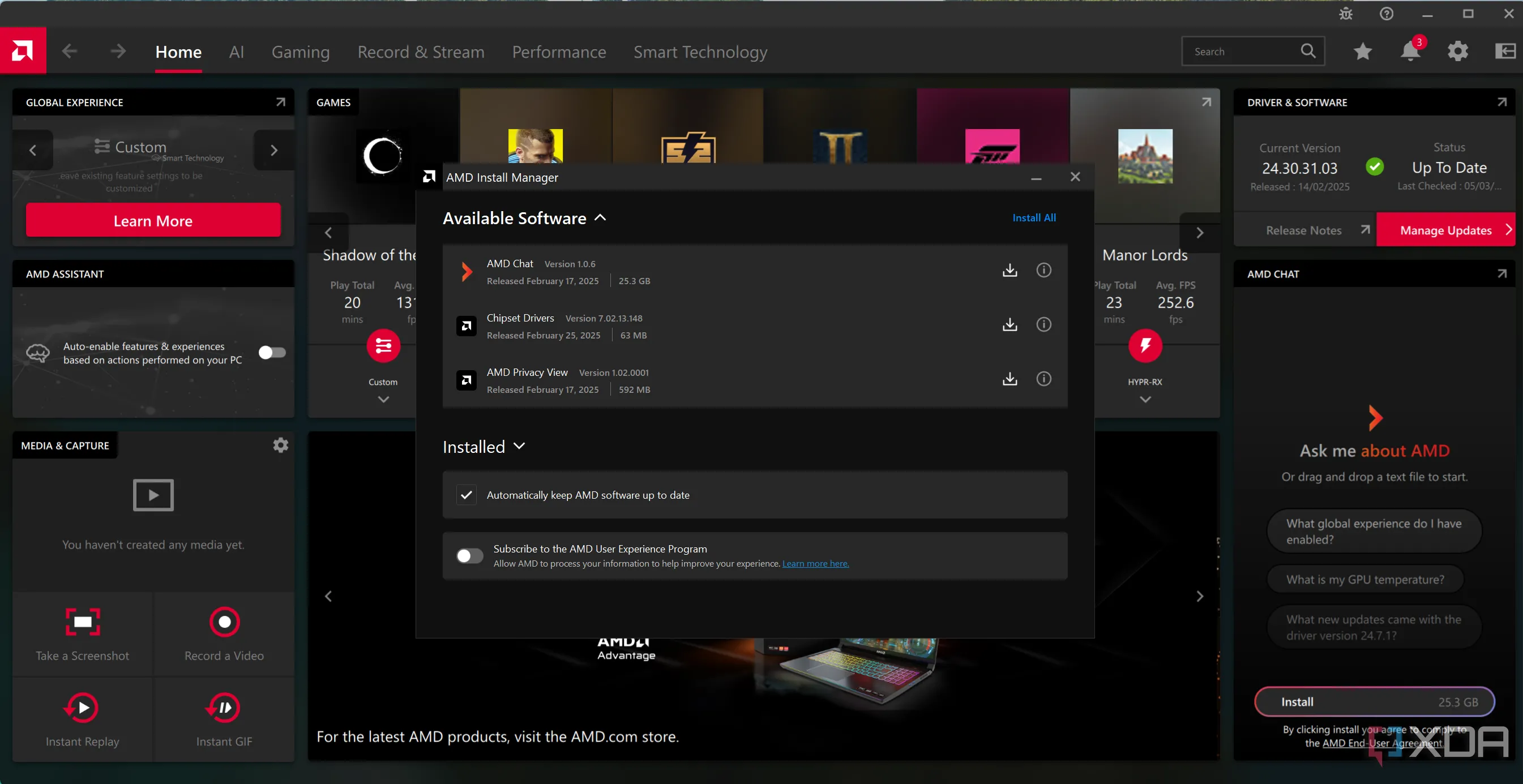Open favorites star icon
1523x784 pixels.
pyautogui.click(x=1363, y=52)
